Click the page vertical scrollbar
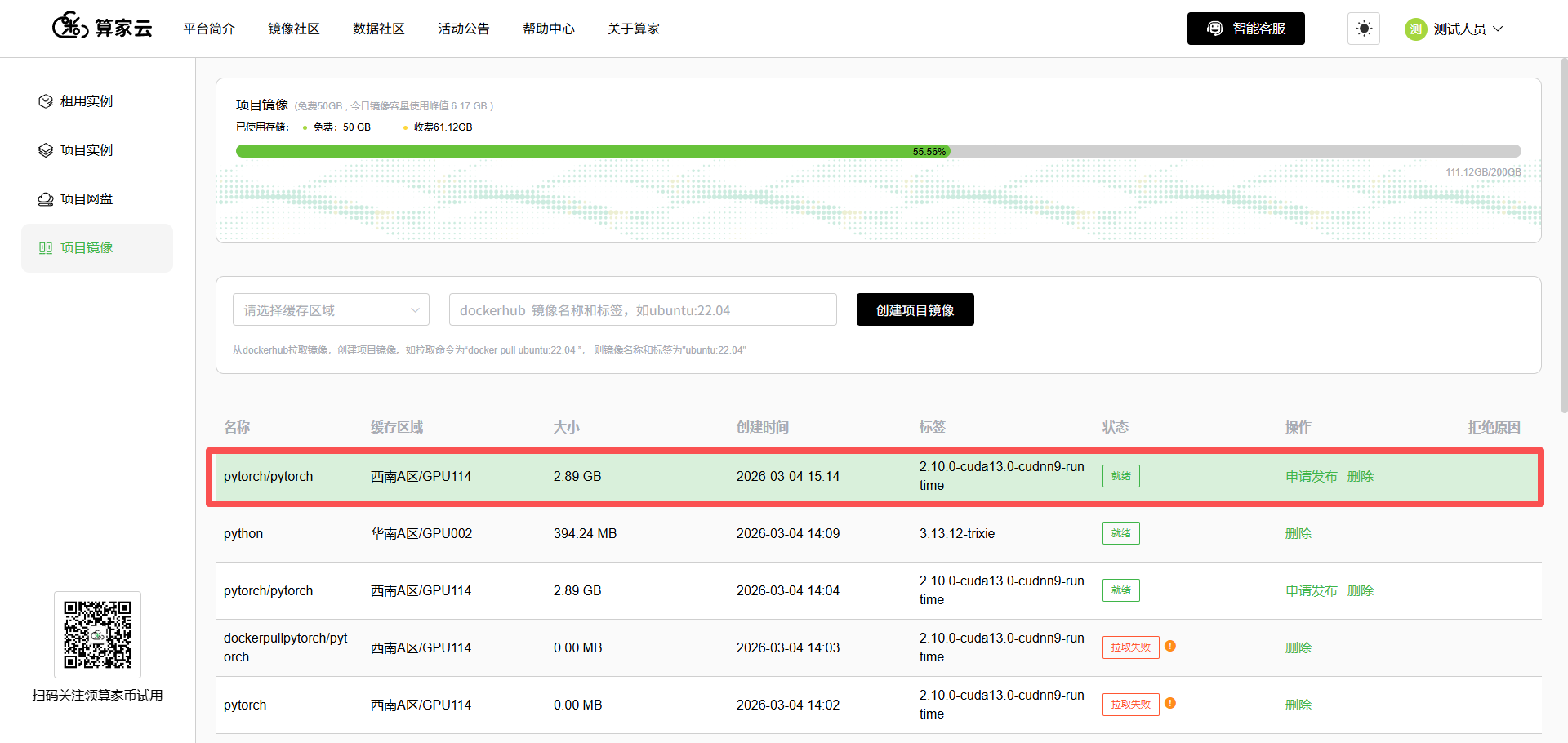Viewport: 1568px width, 743px height. pyautogui.click(x=1563, y=237)
